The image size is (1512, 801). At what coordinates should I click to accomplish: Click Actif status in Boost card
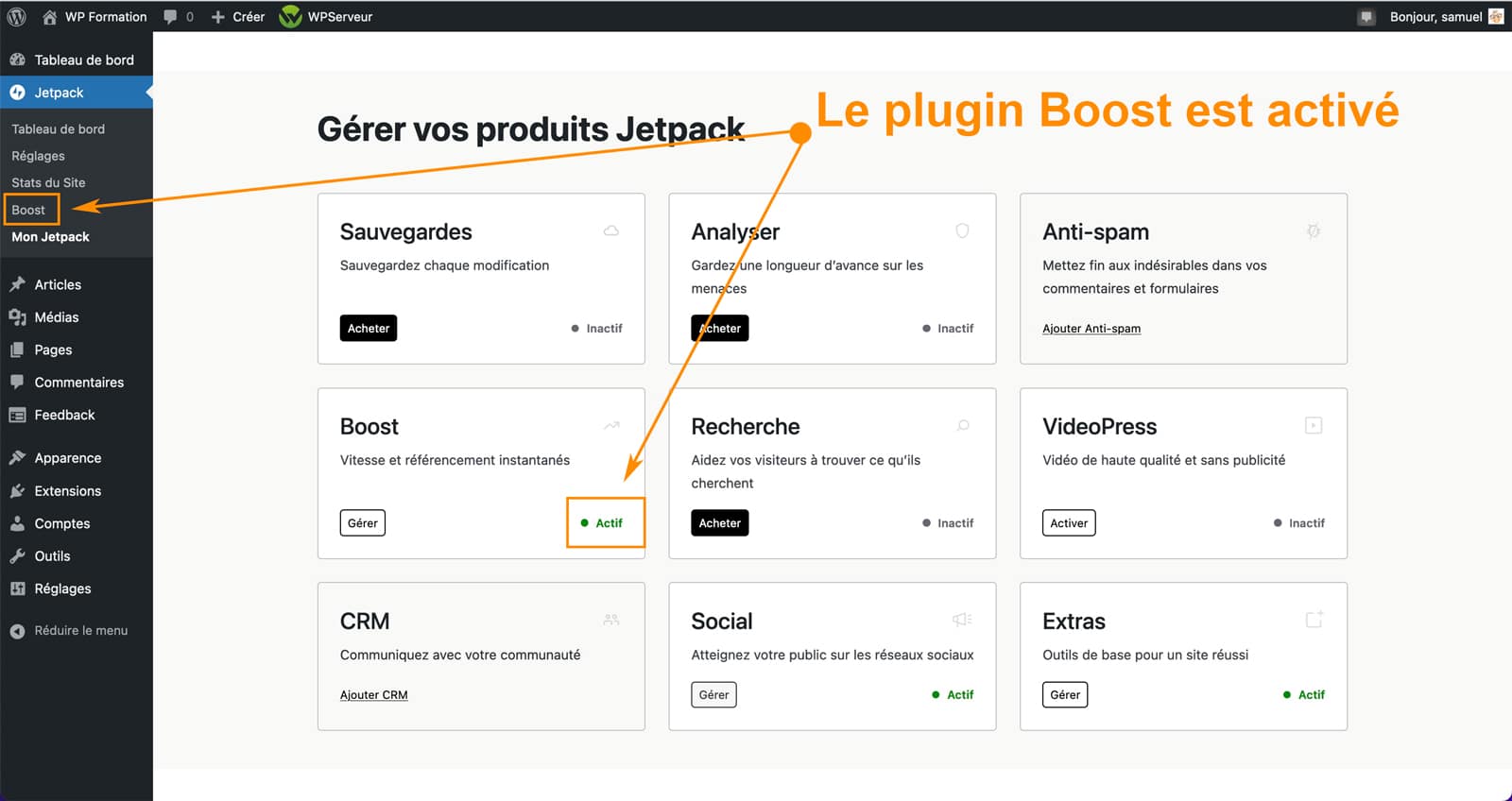[602, 523]
